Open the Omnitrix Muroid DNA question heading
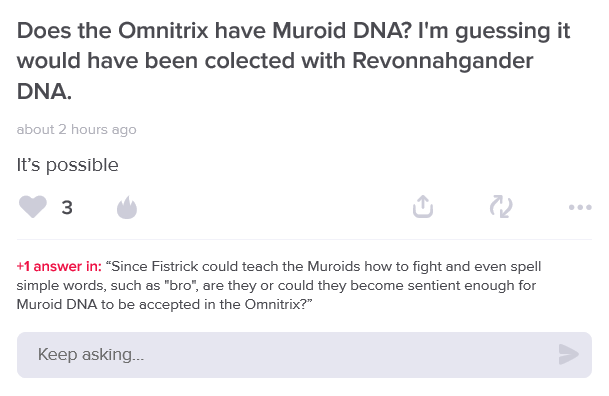The width and height of the screenshot is (609, 396). click(293, 61)
